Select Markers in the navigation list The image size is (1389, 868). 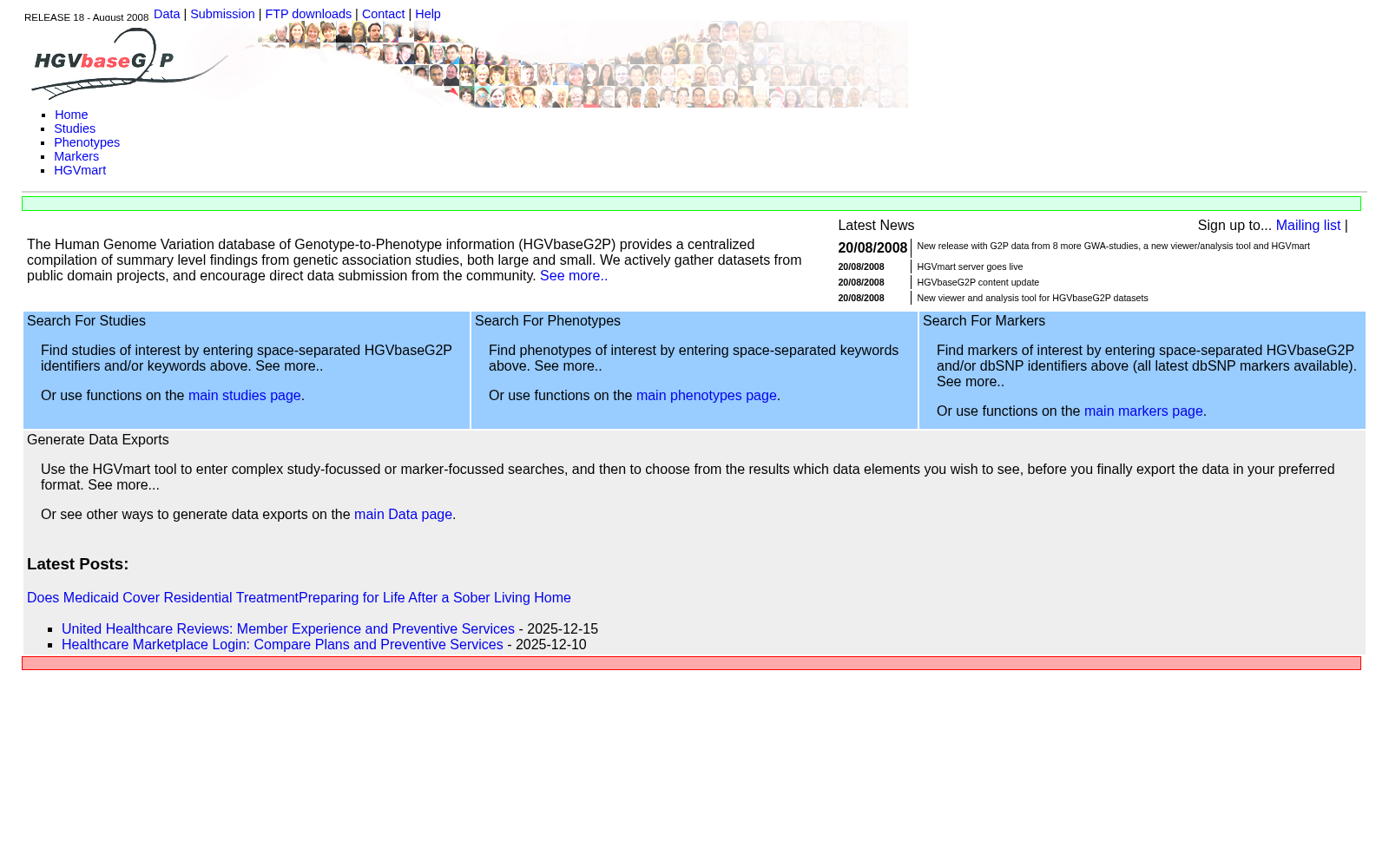(76, 156)
